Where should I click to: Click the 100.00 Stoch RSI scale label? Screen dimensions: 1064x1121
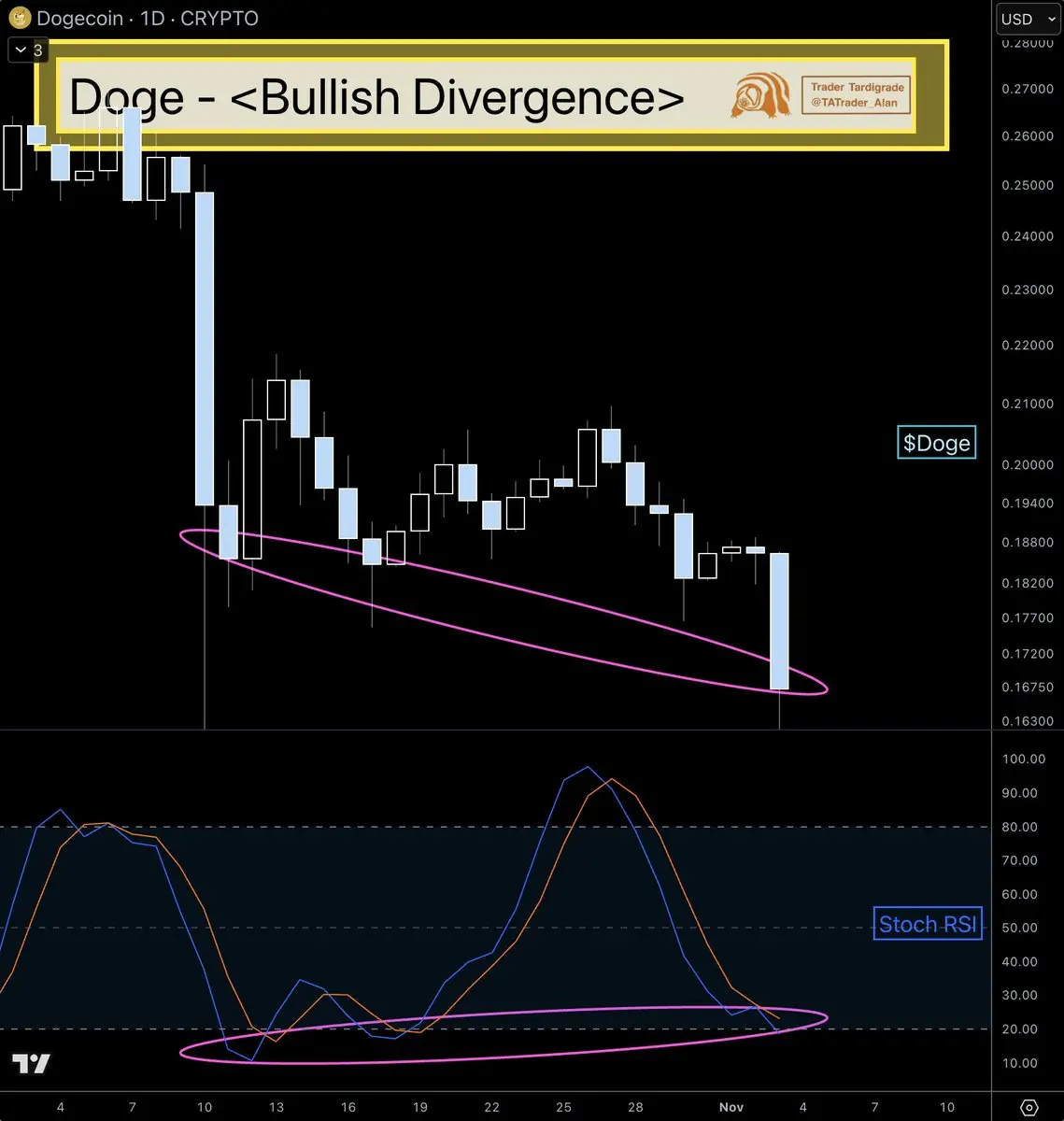[x=1024, y=759]
